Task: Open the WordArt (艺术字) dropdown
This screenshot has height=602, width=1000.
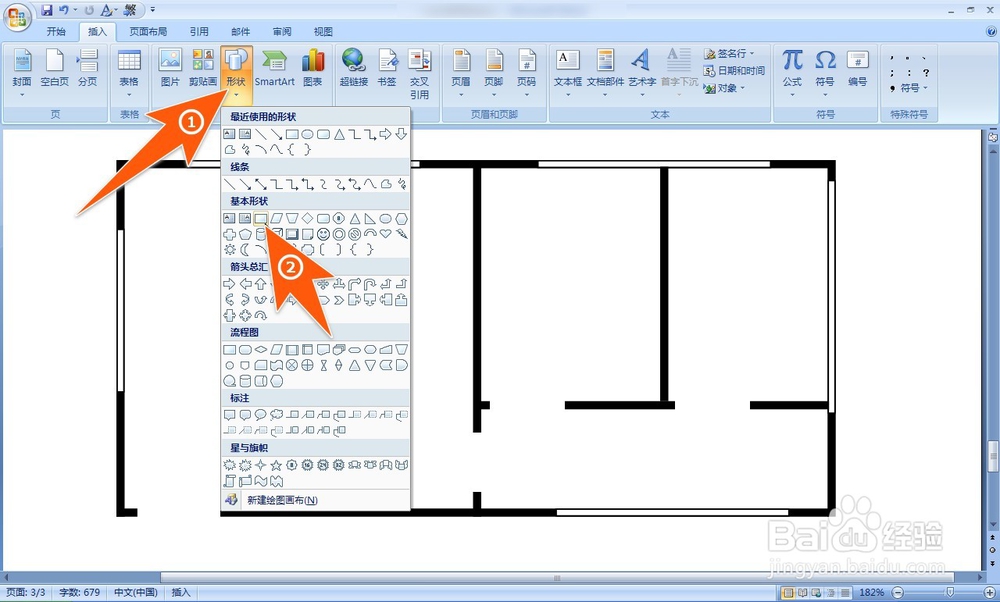Action: tap(642, 72)
